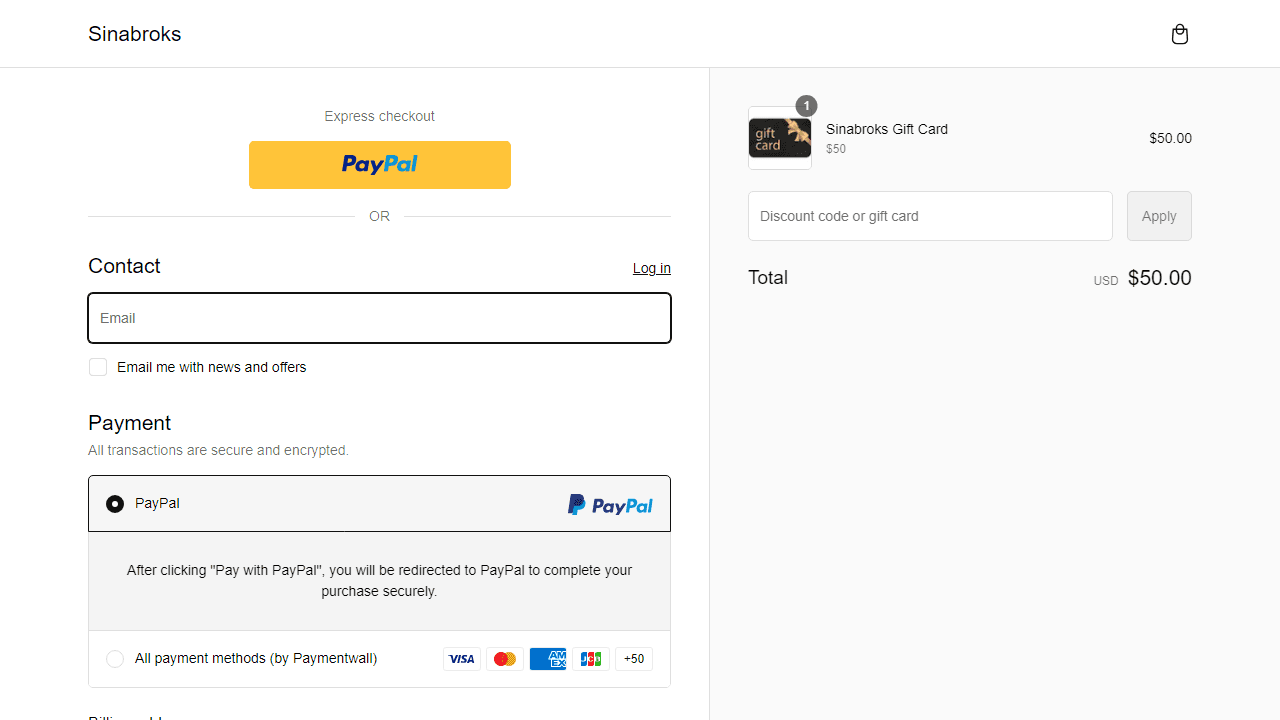Click the item quantity badge on gift card

tap(806, 106)
